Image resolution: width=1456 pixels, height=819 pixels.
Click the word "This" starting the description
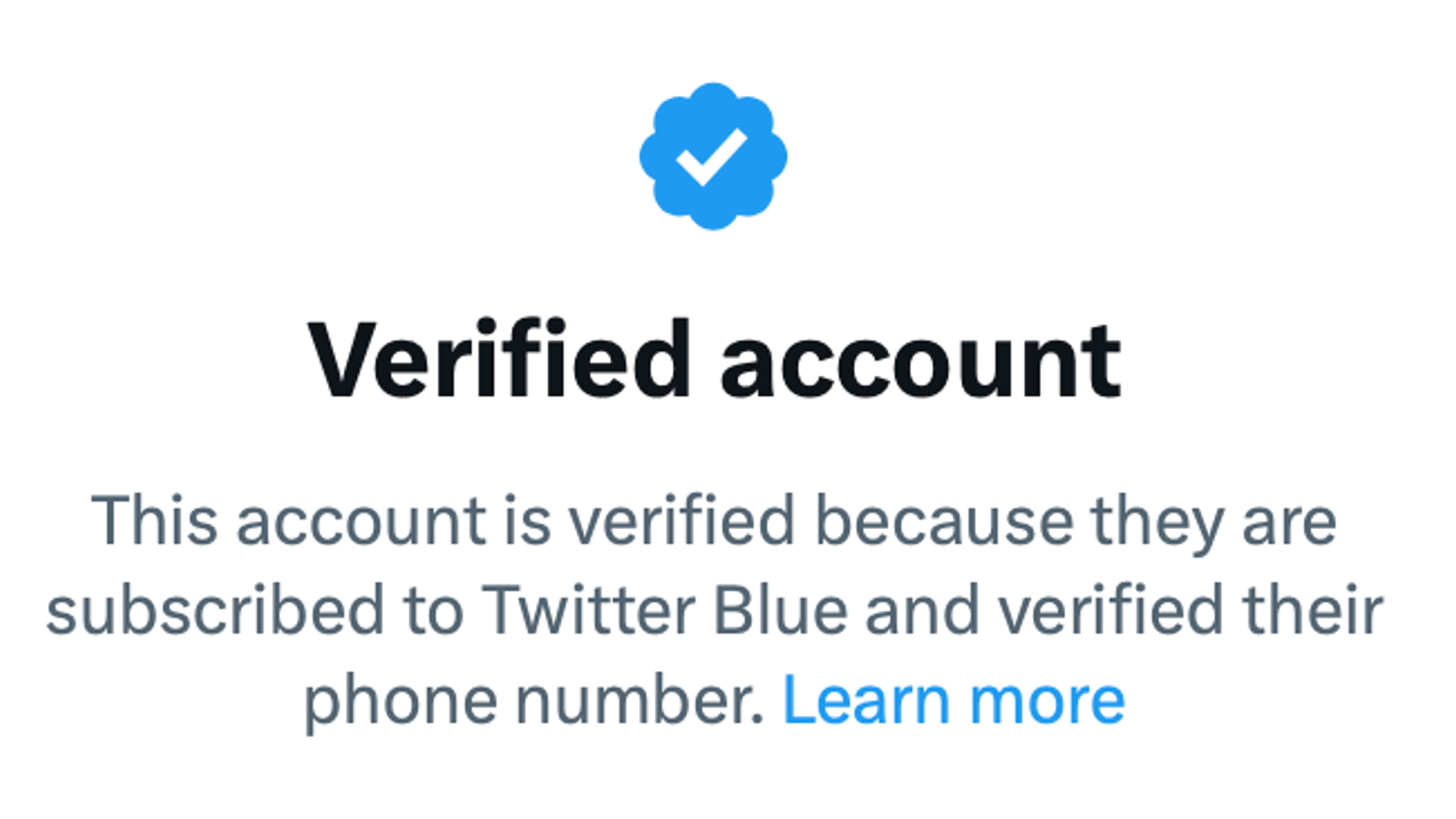[x=154, y=521]
